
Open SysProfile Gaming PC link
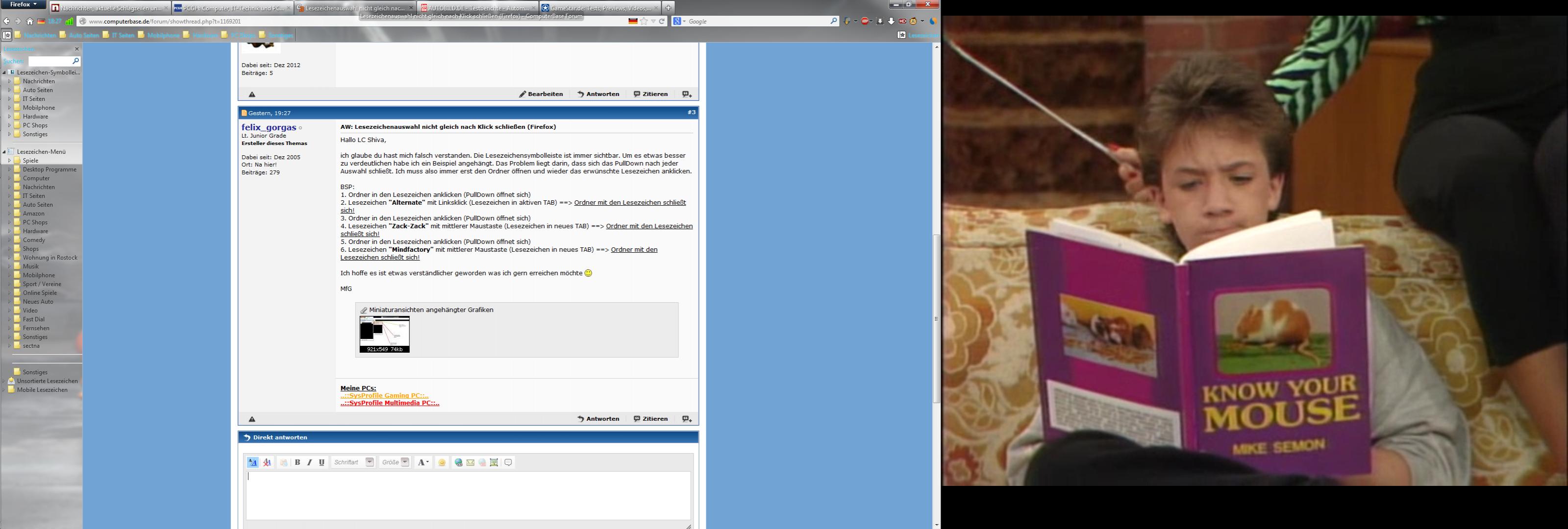tap(384, 395)
